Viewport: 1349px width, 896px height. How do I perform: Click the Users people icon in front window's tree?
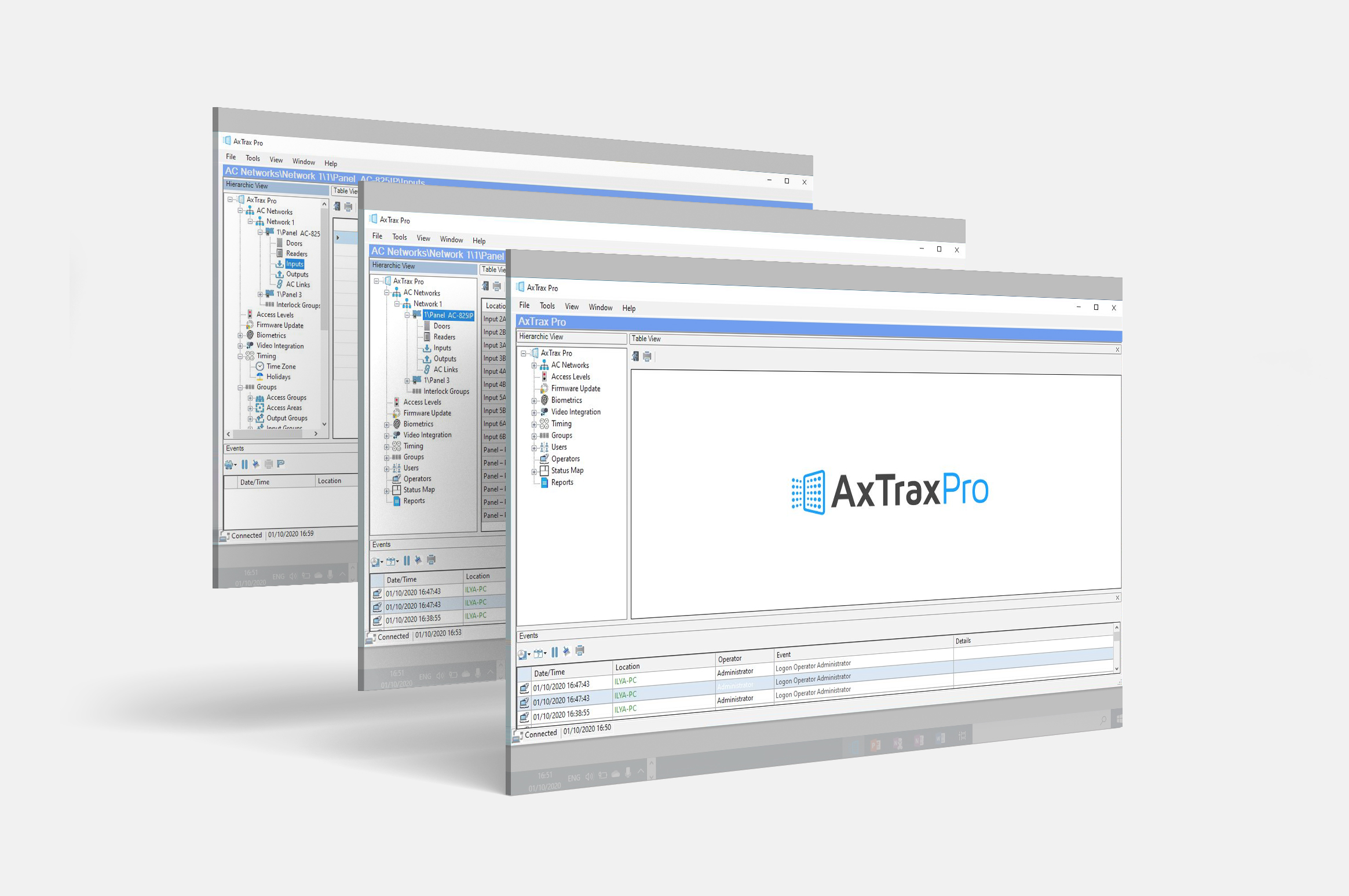[544, 447]
